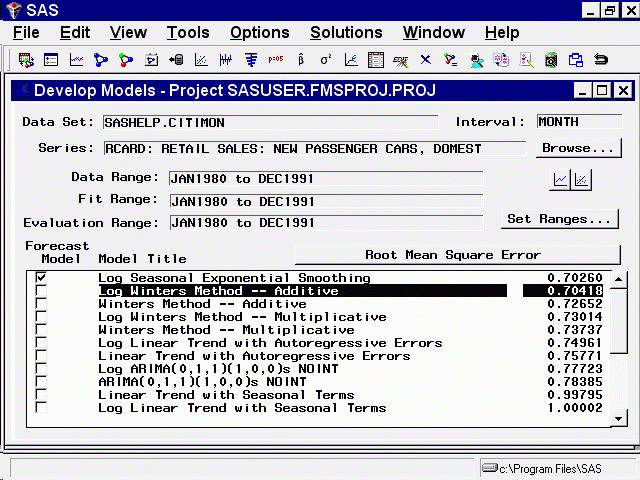This screenshot has width=640, height=480.
Task: Click the left series graph button below Browse
Action: pos(561,180)
